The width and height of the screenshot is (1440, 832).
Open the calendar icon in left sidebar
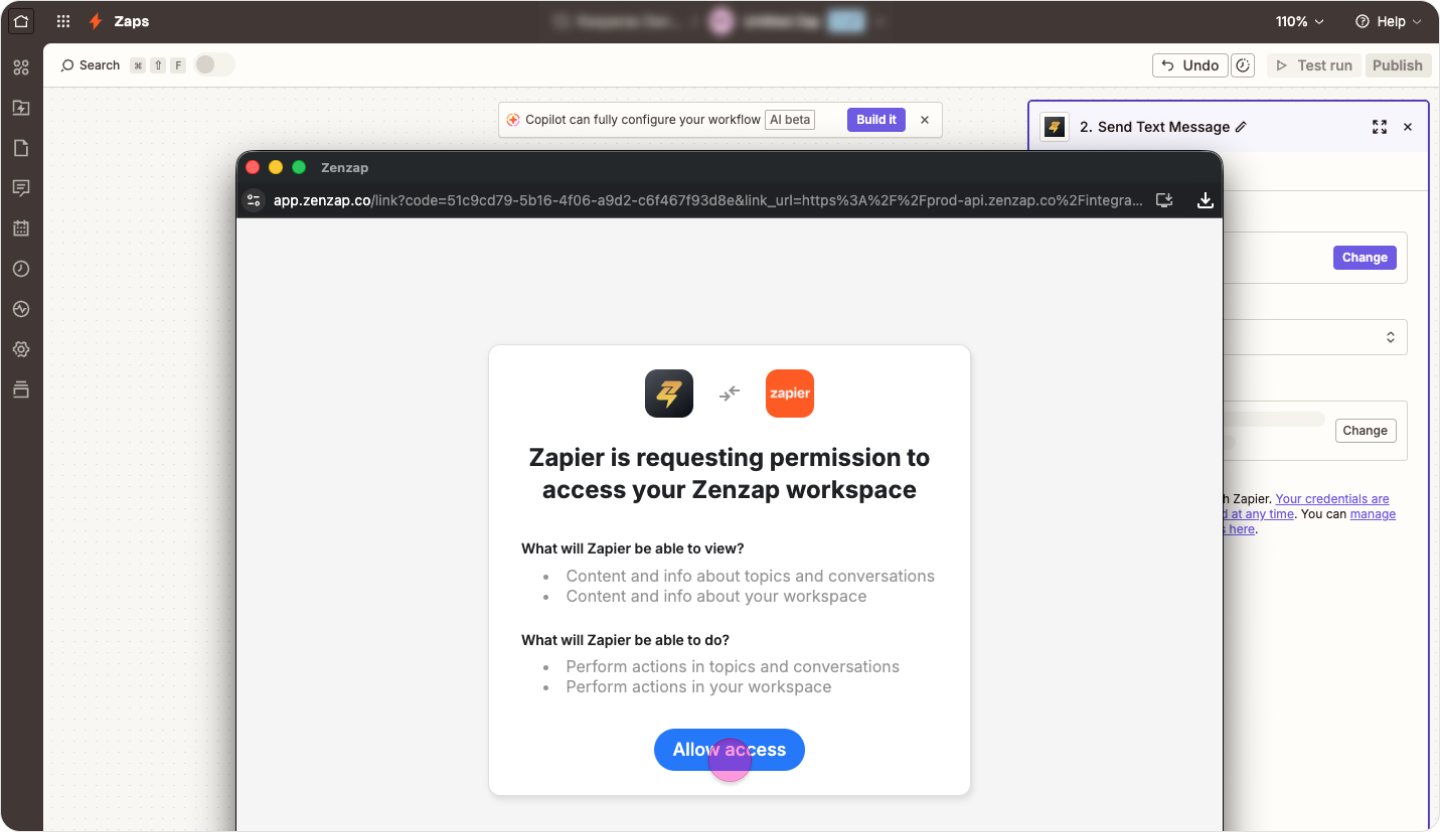[x=21, y=228]
